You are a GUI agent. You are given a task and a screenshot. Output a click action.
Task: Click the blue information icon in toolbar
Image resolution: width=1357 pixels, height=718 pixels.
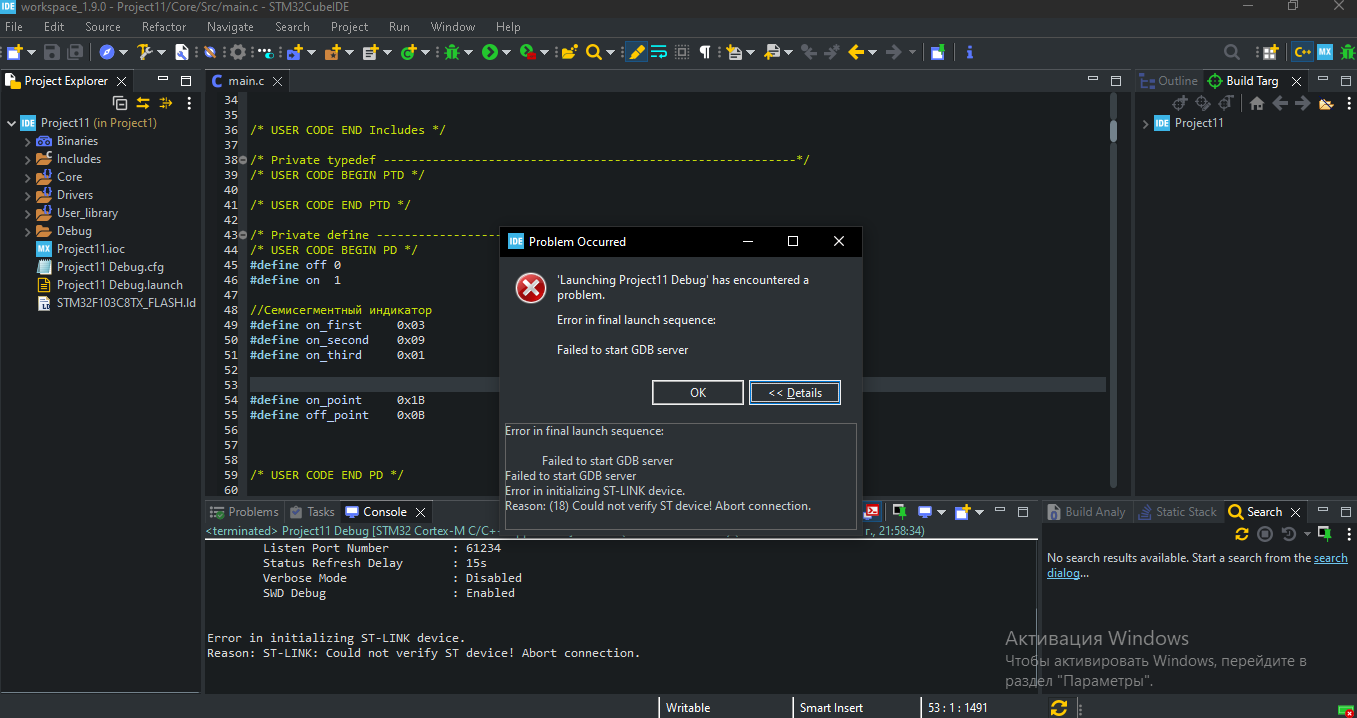[x=969, y=52]
